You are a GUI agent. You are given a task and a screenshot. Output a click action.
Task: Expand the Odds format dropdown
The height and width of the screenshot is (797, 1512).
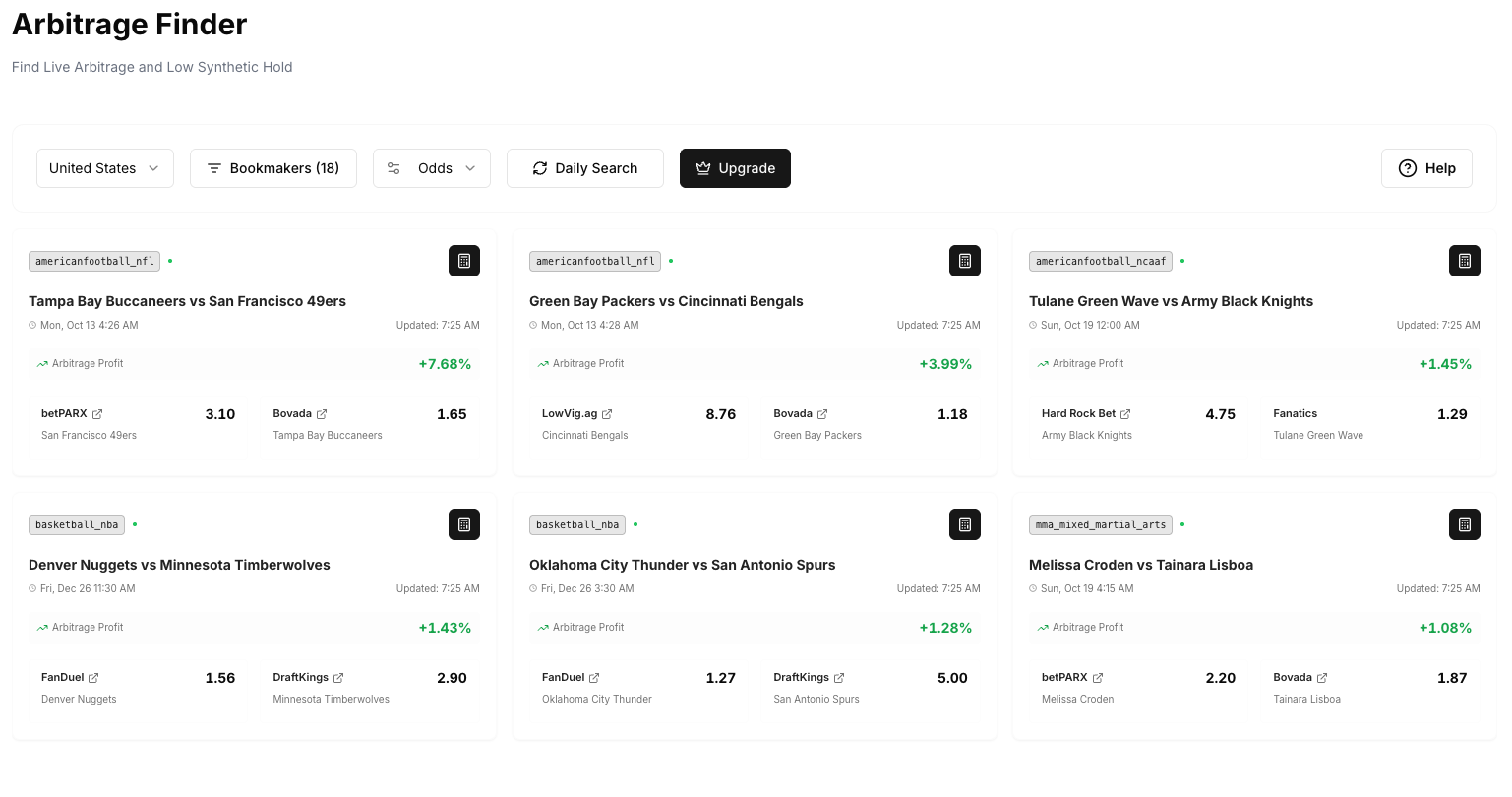pos(432,168)
